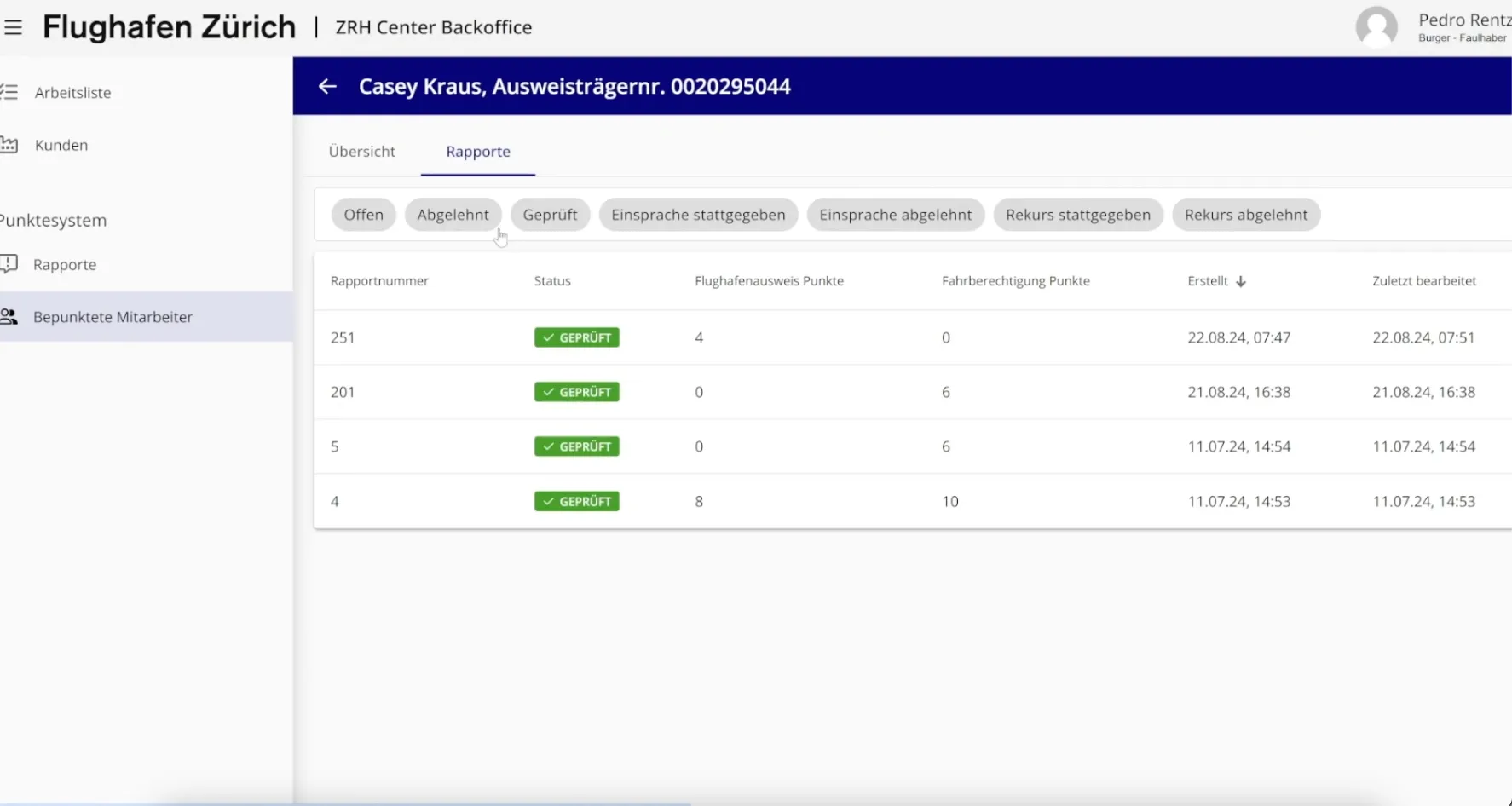1512x806 pixels.
Task: Click created date 11.07.24, 14:53
Action: pos(1239,502)
